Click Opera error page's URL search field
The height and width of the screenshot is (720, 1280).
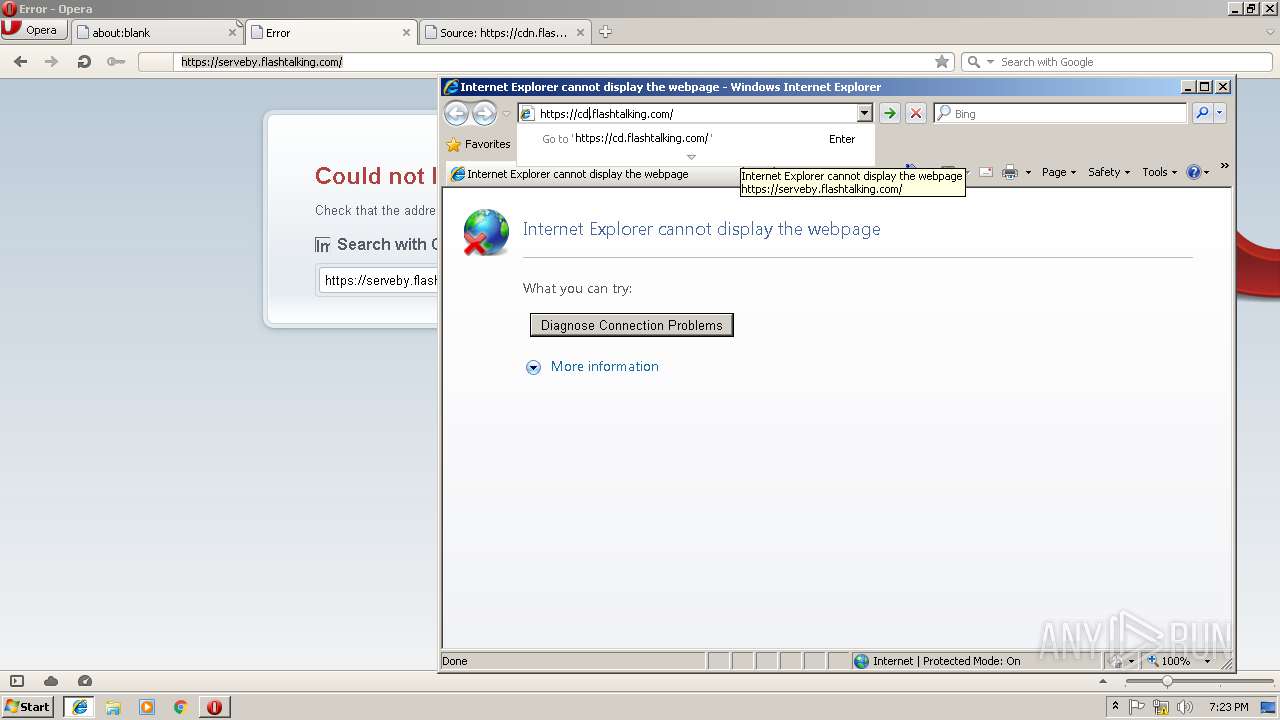coord(378,281)
